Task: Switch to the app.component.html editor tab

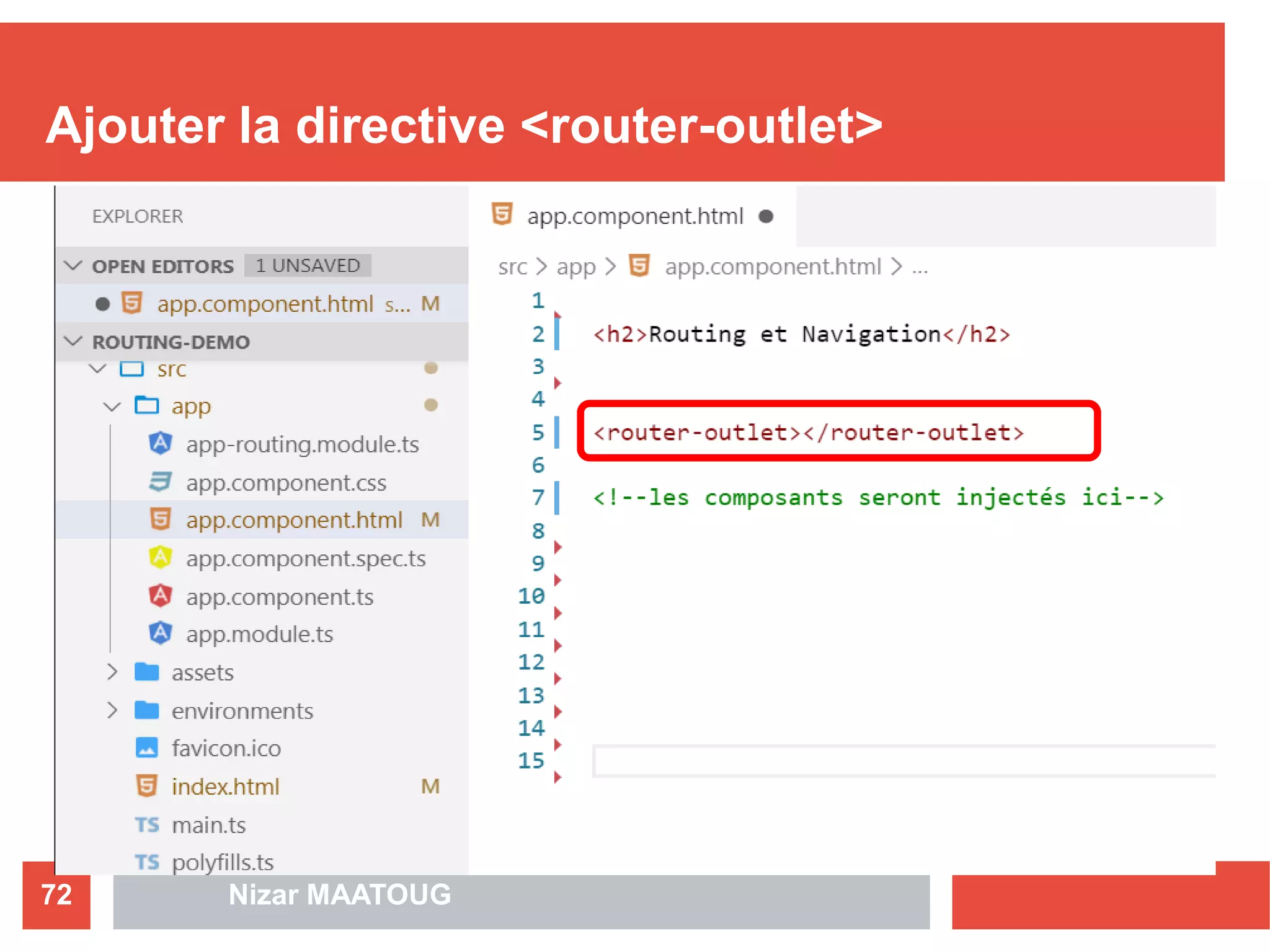Action: [x=633, y=216]
